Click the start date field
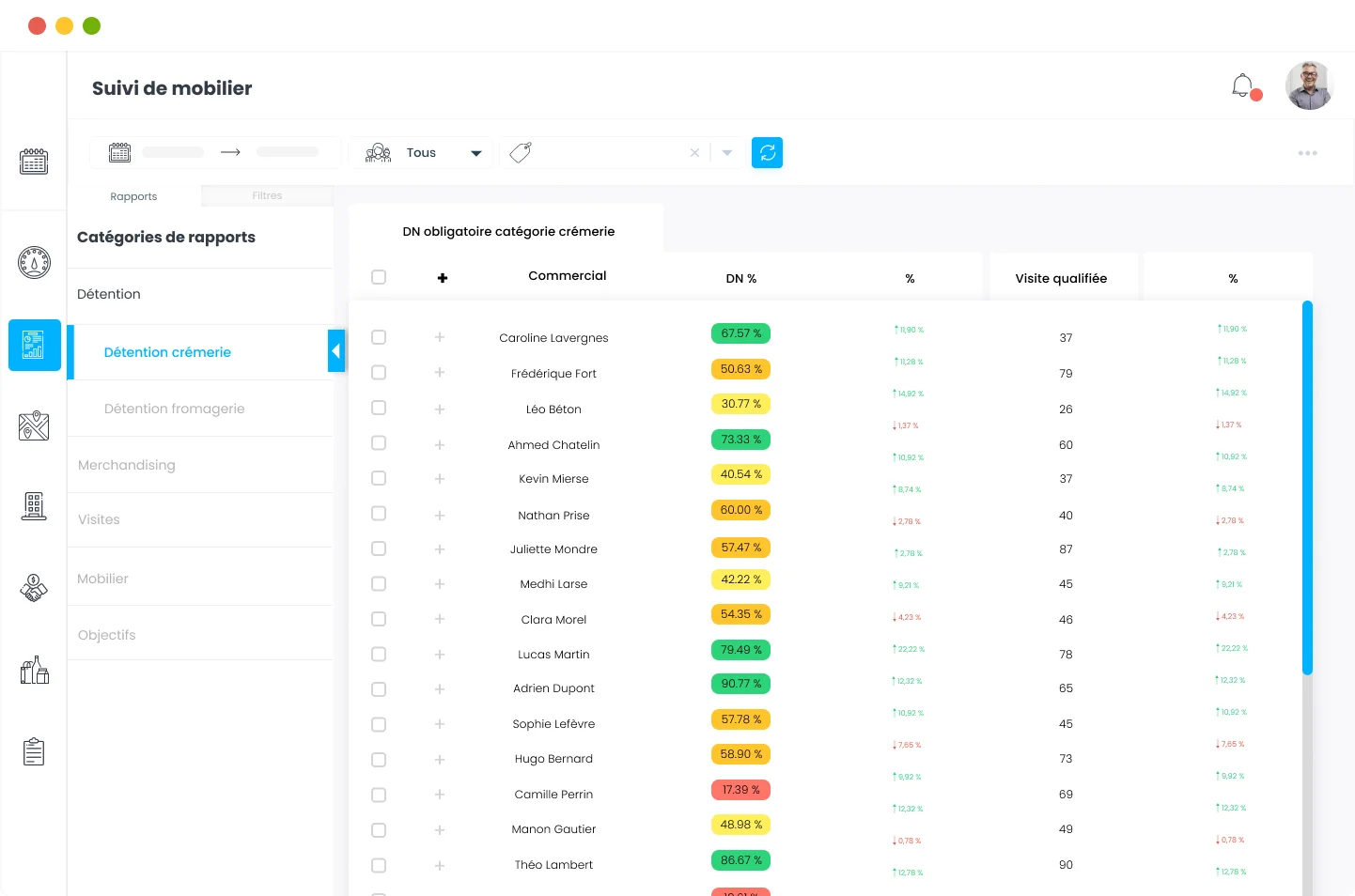 [173, 152]
